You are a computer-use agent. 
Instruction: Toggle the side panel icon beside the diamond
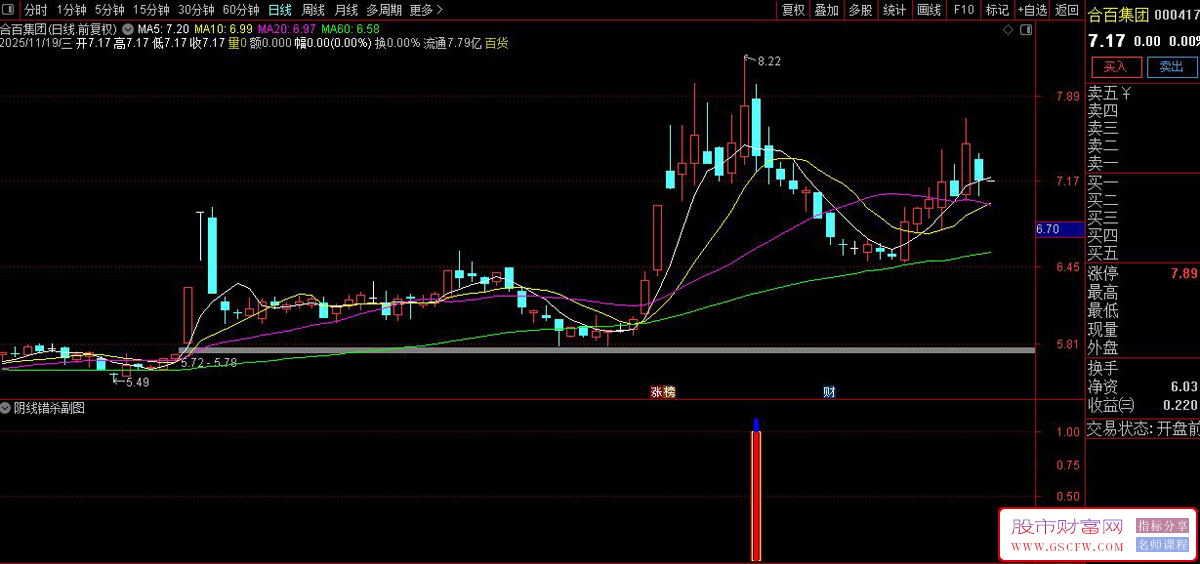click(1024, 29)
